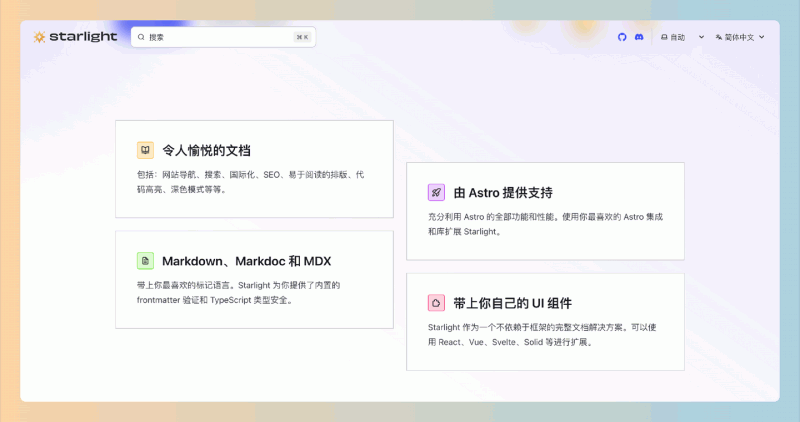The height and width of the screenshot is (422, 800).
Task: Click the description starting Starlight 作为一个
Action: (x=542, y=335)
